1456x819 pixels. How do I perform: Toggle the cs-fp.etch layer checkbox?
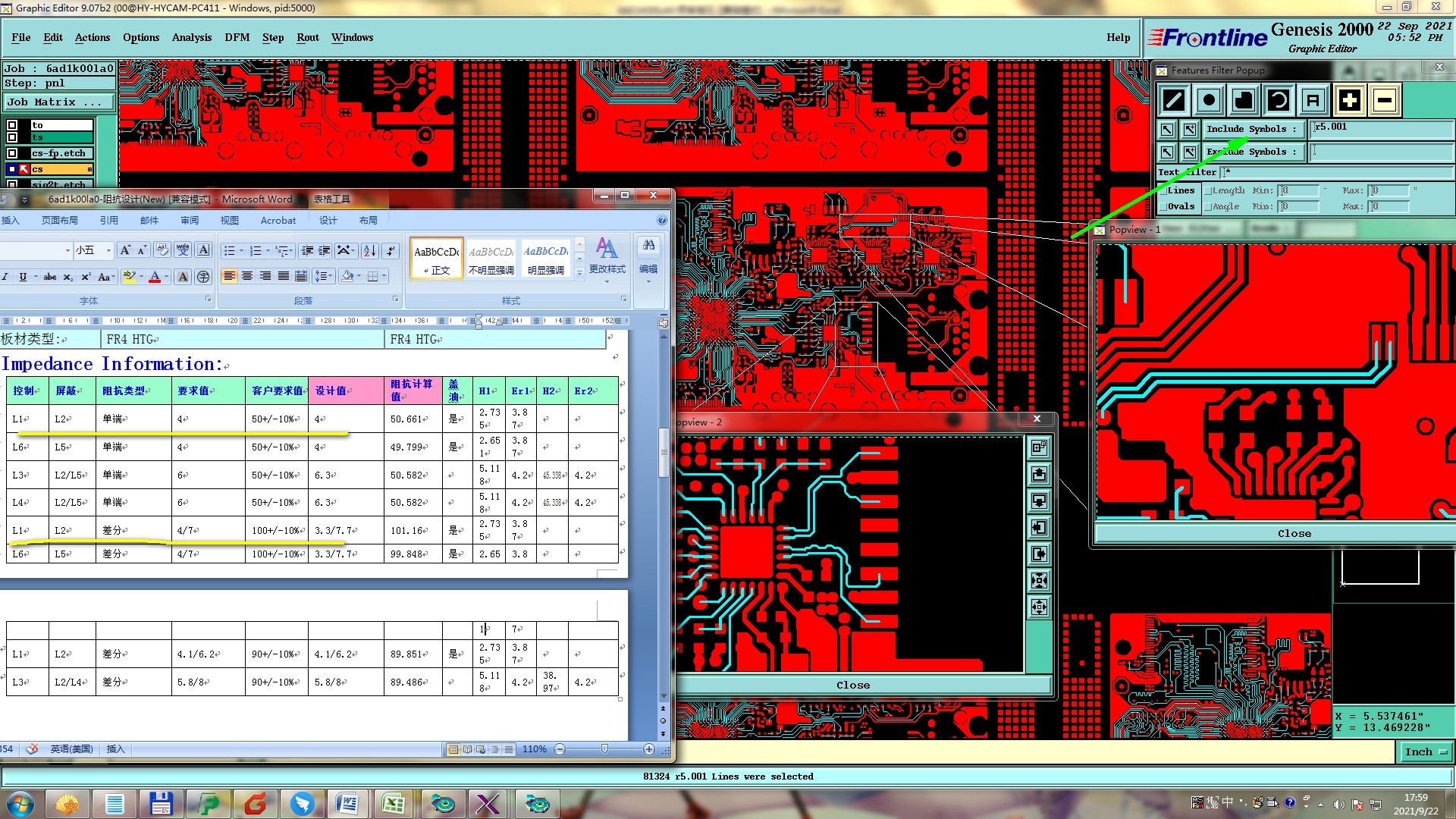(x=12, y=153)
